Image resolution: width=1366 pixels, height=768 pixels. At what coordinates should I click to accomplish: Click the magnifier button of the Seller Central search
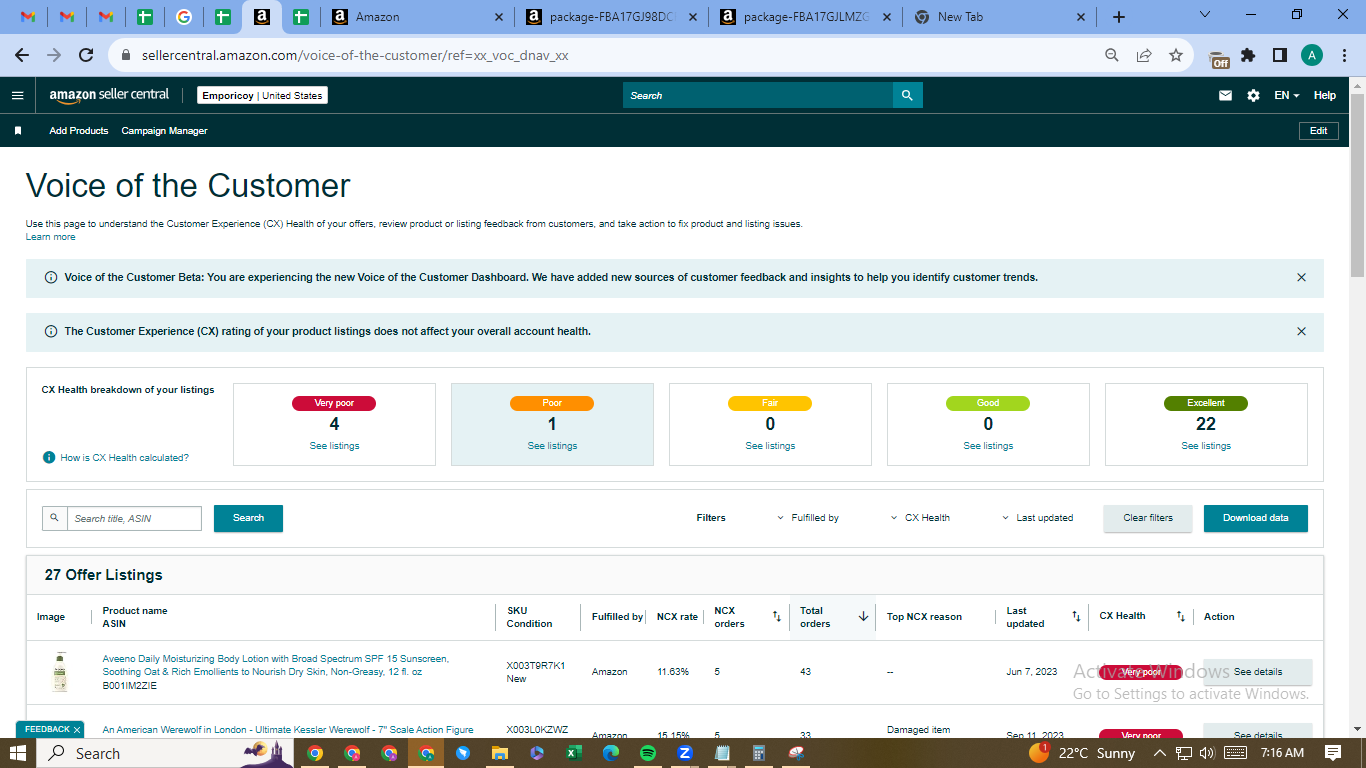coord(907,95)
